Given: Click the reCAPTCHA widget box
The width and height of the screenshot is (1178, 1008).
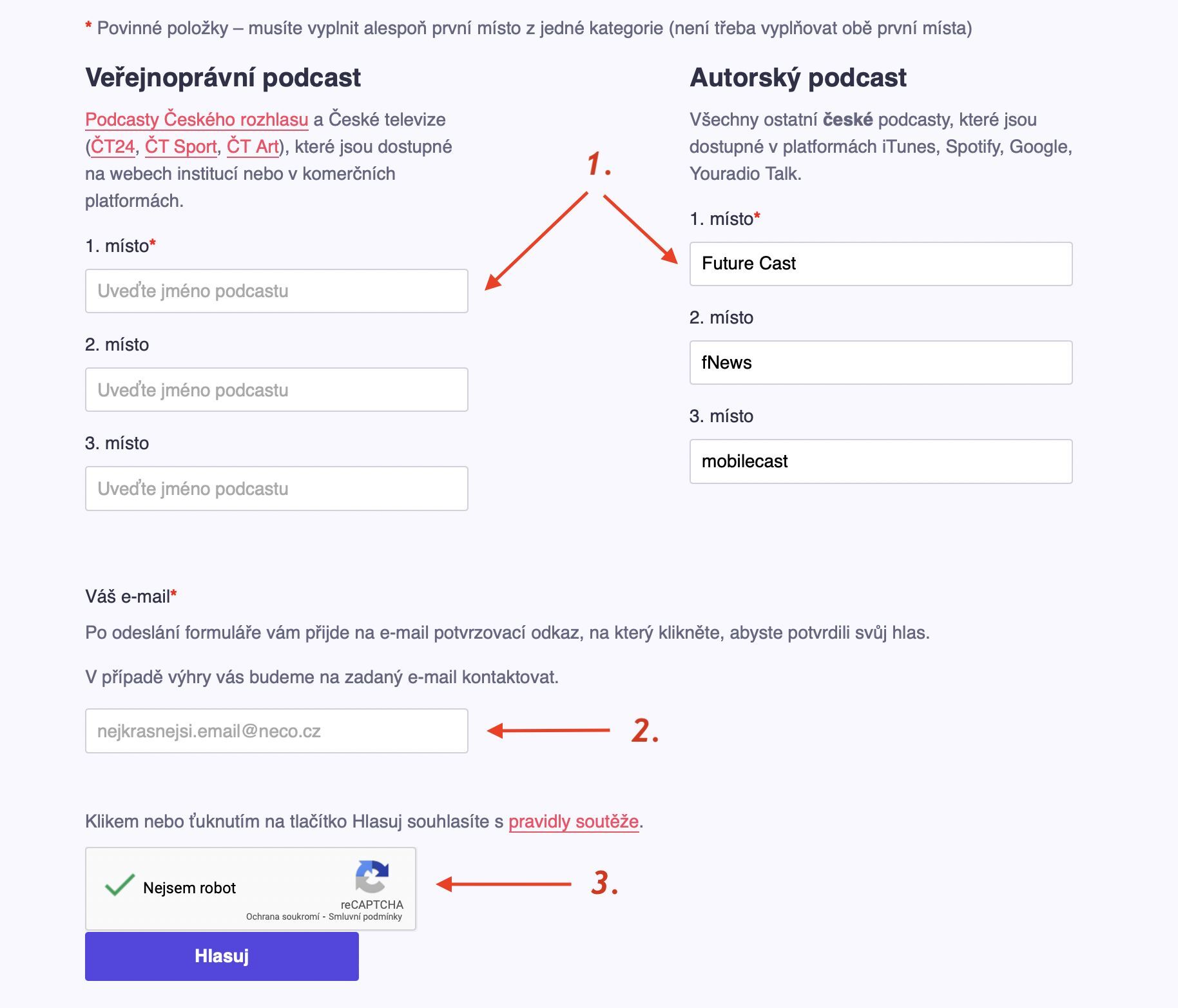Looking at the screenshot, I should [250, 889].
